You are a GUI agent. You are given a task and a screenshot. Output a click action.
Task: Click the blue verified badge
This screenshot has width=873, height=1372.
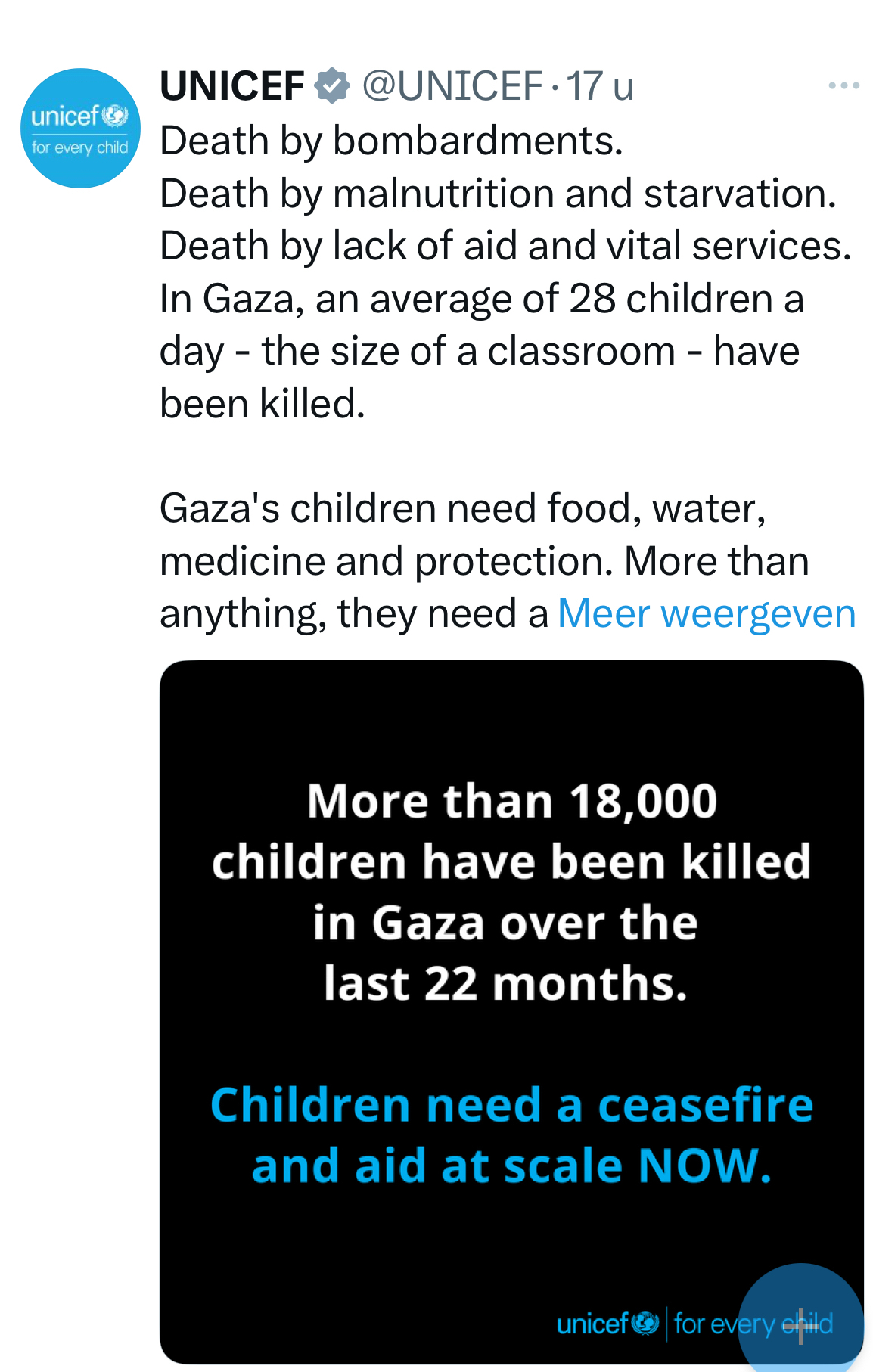[332, 85]
